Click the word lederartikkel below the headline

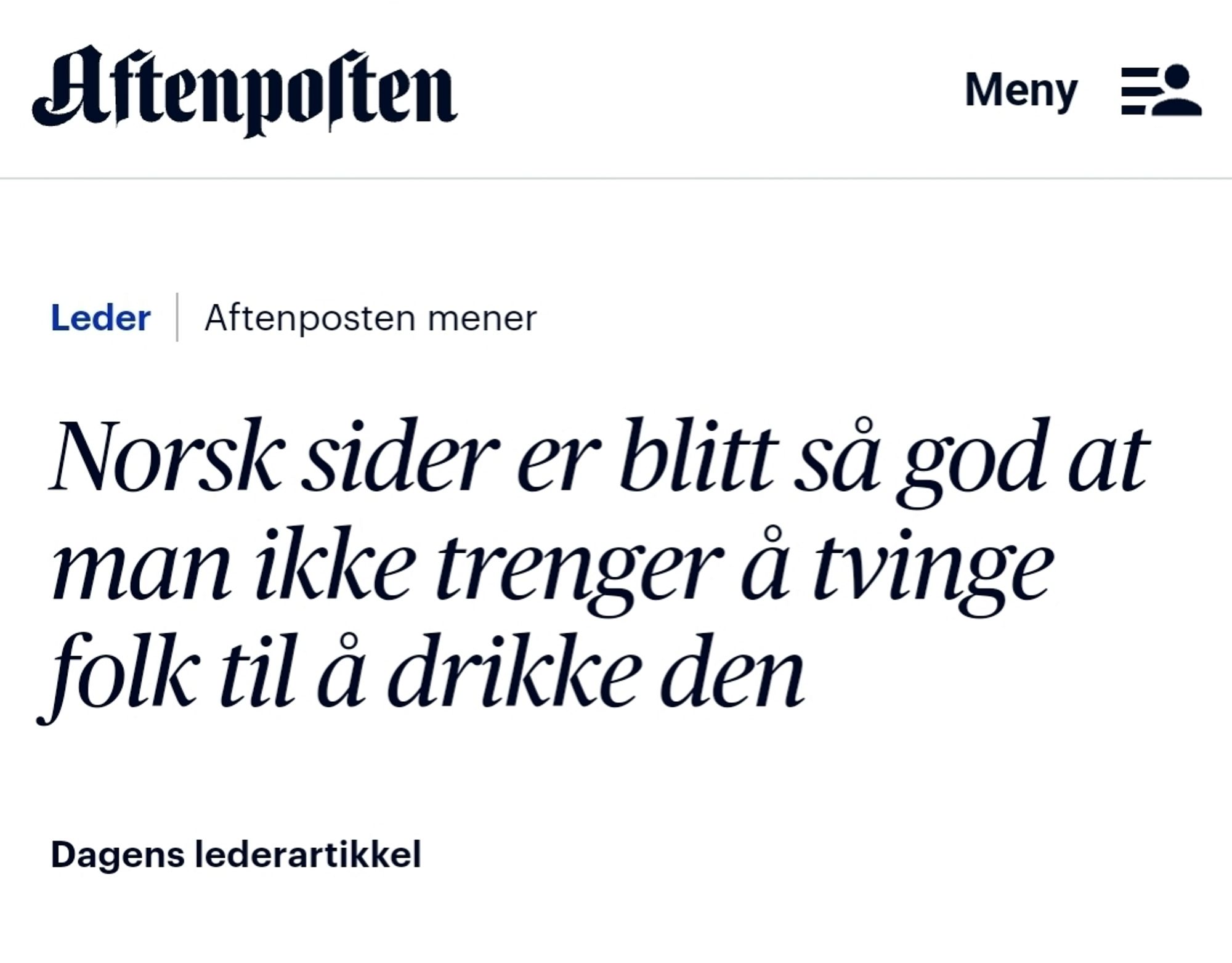[308, 855]
